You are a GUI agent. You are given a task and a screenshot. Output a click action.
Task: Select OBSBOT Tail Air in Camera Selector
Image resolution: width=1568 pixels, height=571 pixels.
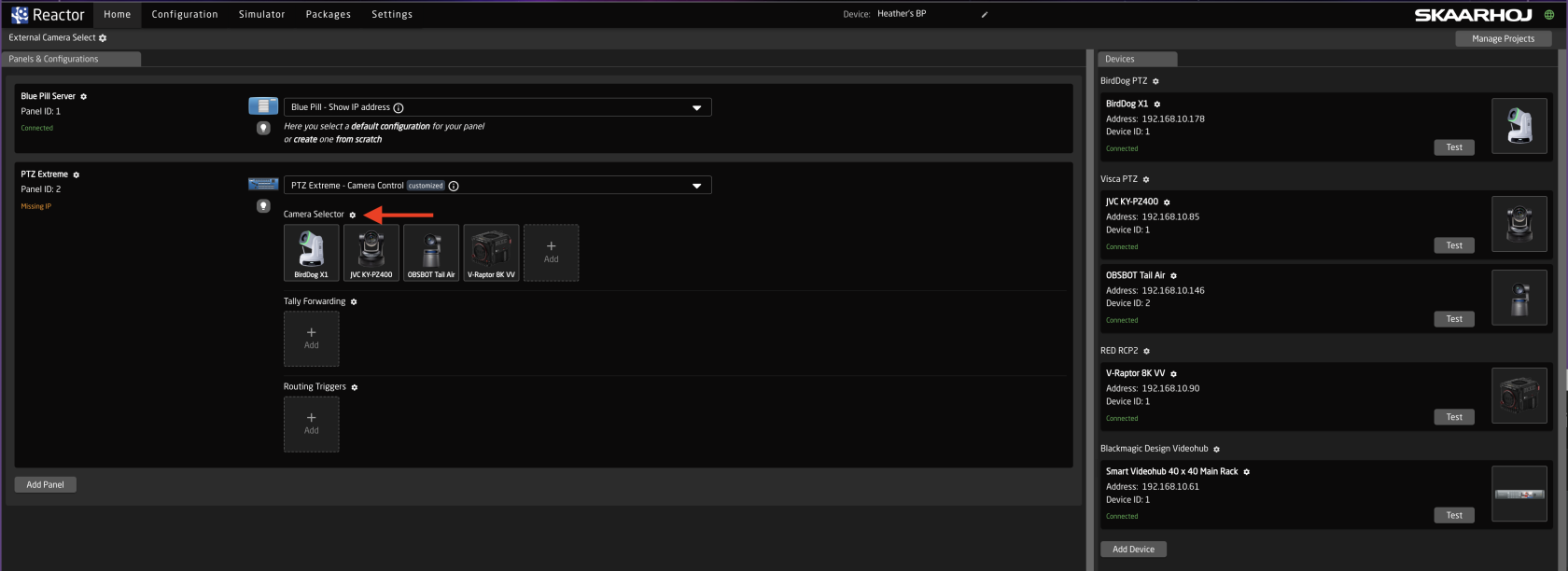[x=431, y=253]
